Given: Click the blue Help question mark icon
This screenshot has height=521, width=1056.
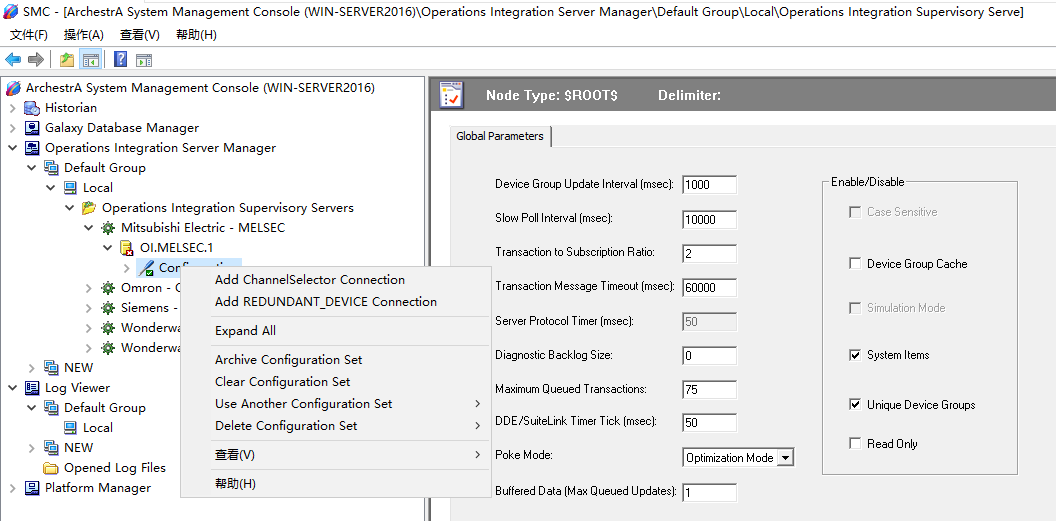Looking at the screenshot, I should point(120,60).
